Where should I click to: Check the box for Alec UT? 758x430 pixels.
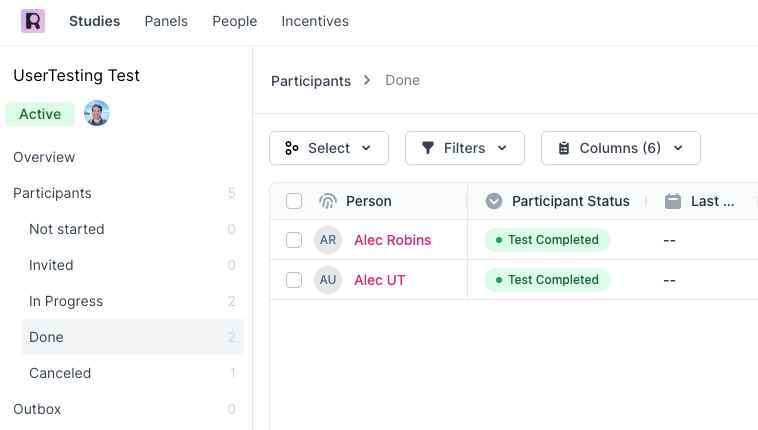294,280
